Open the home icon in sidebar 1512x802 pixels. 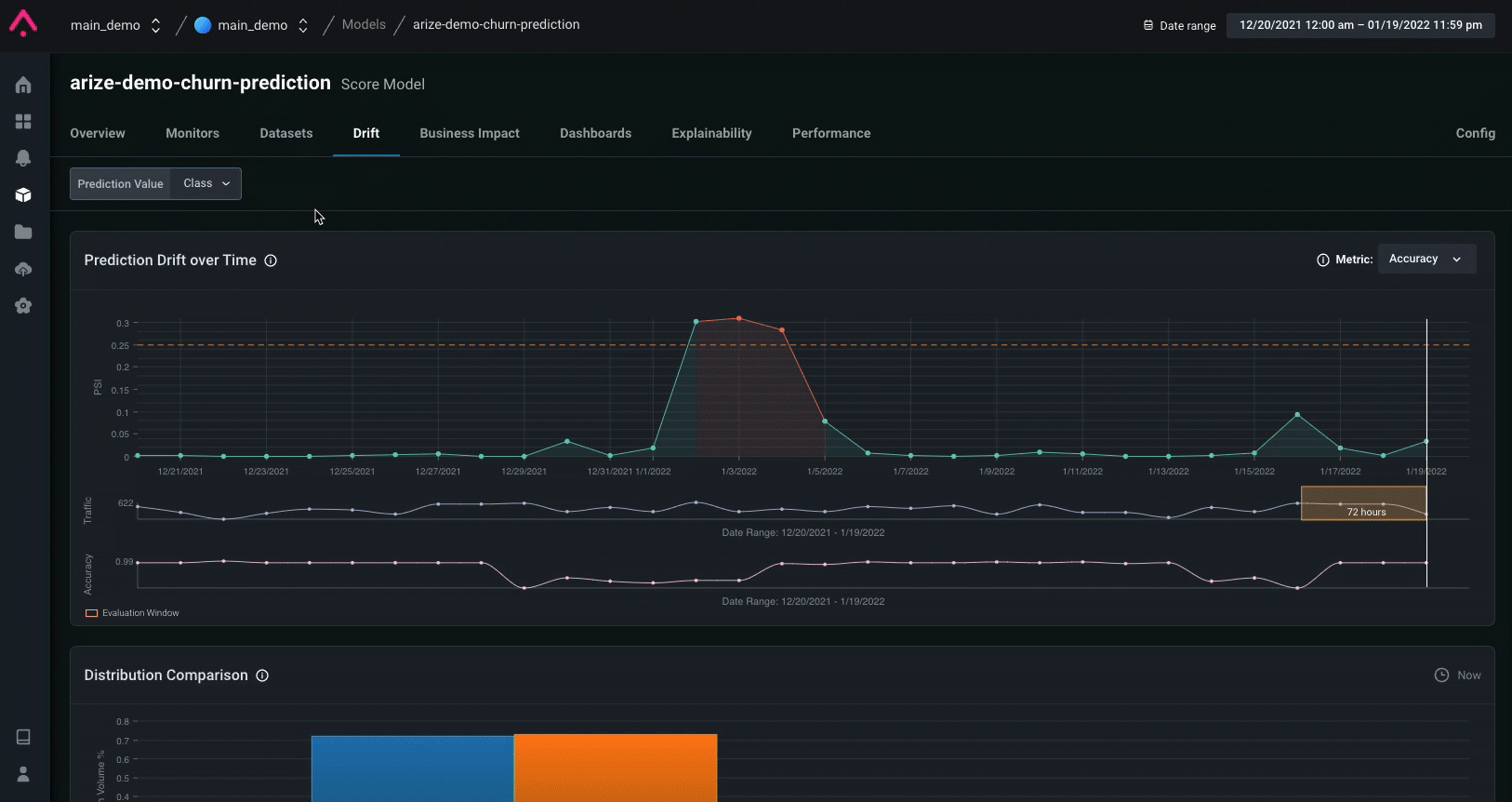pyautogui.click(x=23, y=86)
